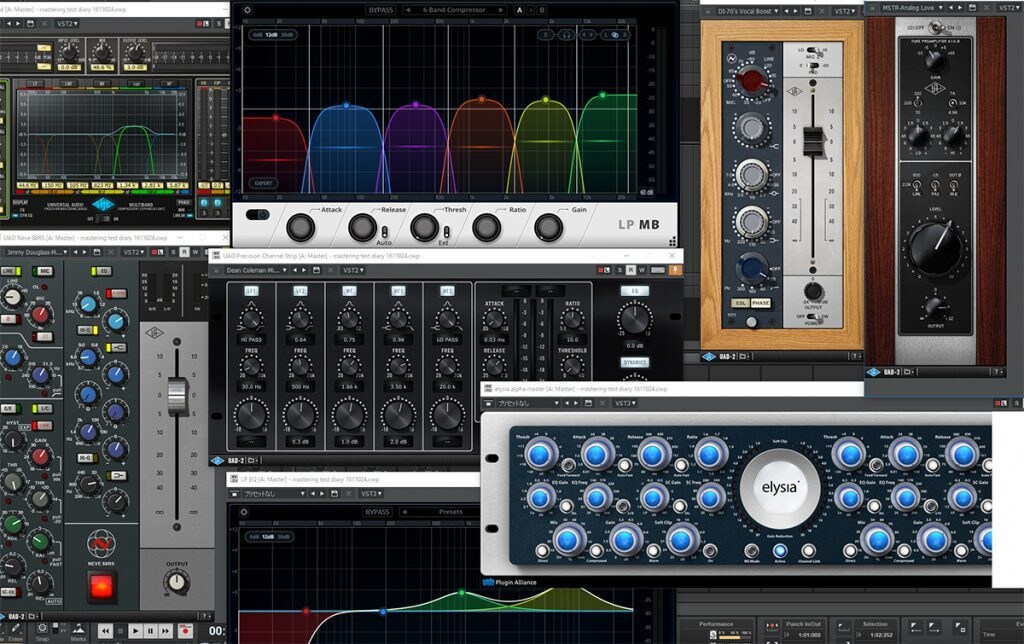The width and height of the screenshot is (1024, 644).
Task: Click the help question mark under Neve 88RS
Action: tap(205, 616)
